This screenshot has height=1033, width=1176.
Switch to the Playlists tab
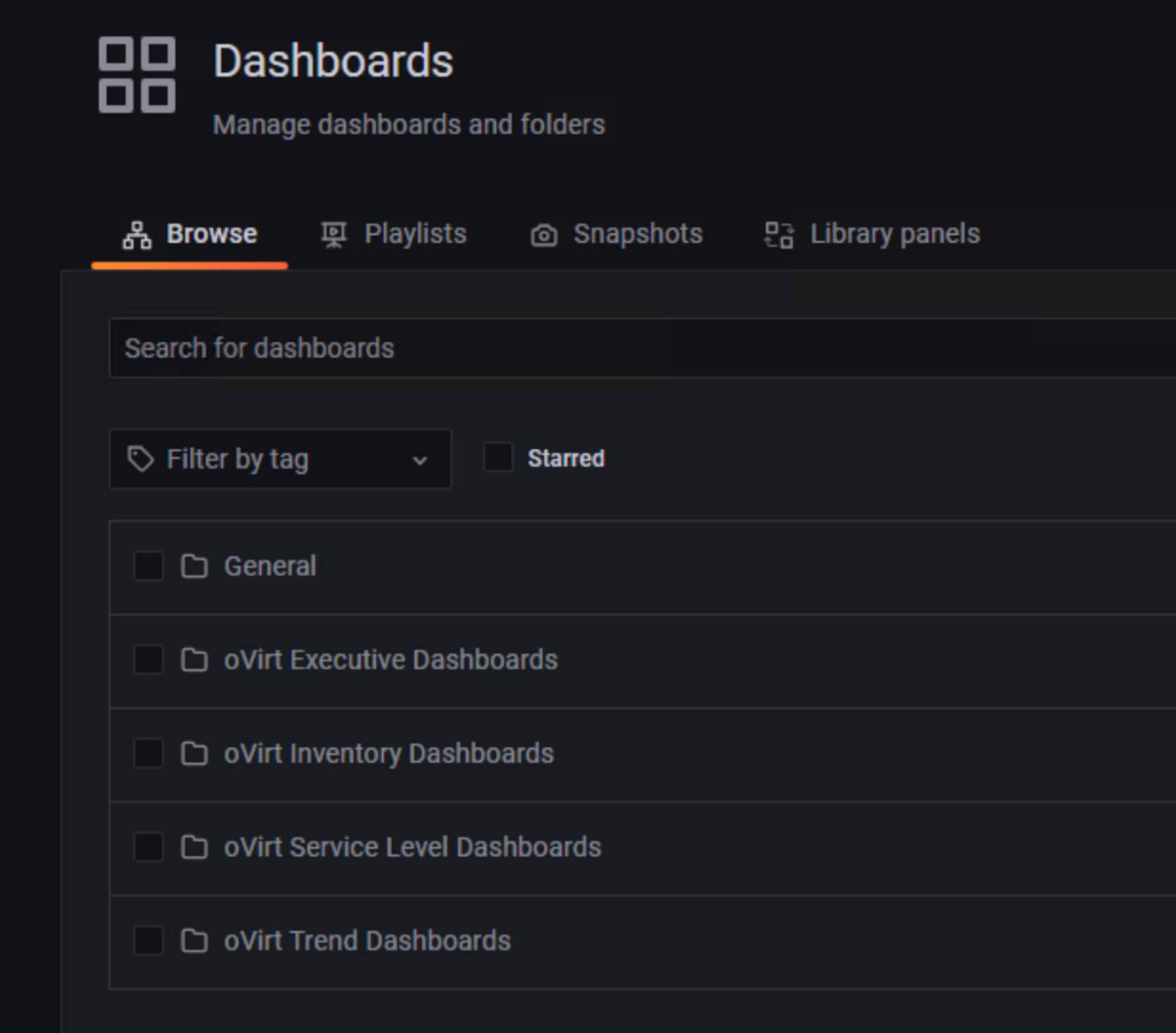394,235
